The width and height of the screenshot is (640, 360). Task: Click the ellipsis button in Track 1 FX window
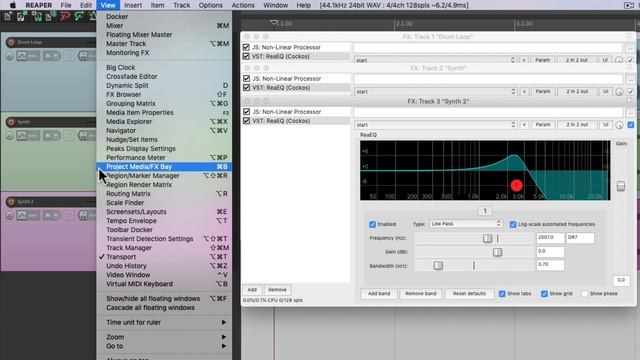[x=630, y=48]
